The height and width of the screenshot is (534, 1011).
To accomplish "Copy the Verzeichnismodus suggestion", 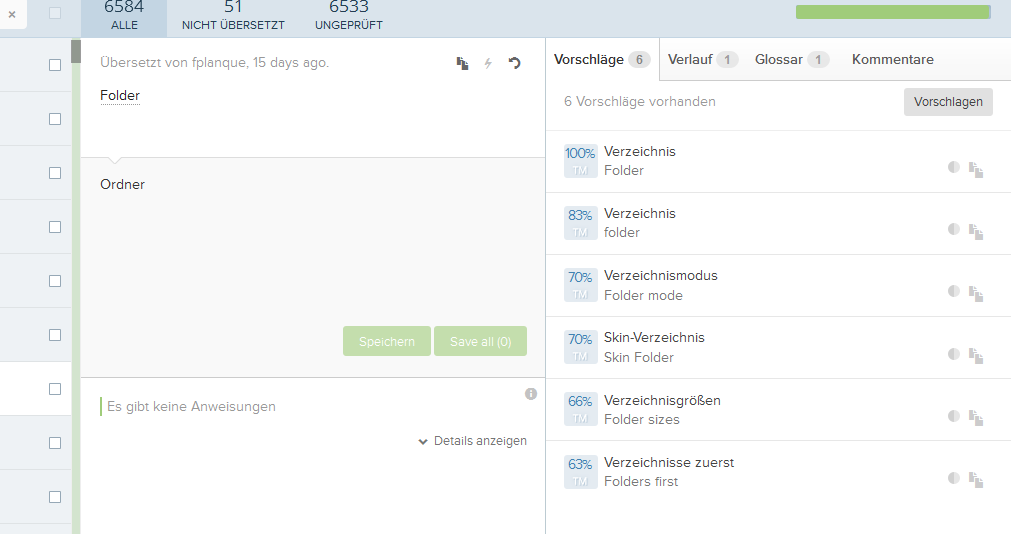I will pos(976,293).
